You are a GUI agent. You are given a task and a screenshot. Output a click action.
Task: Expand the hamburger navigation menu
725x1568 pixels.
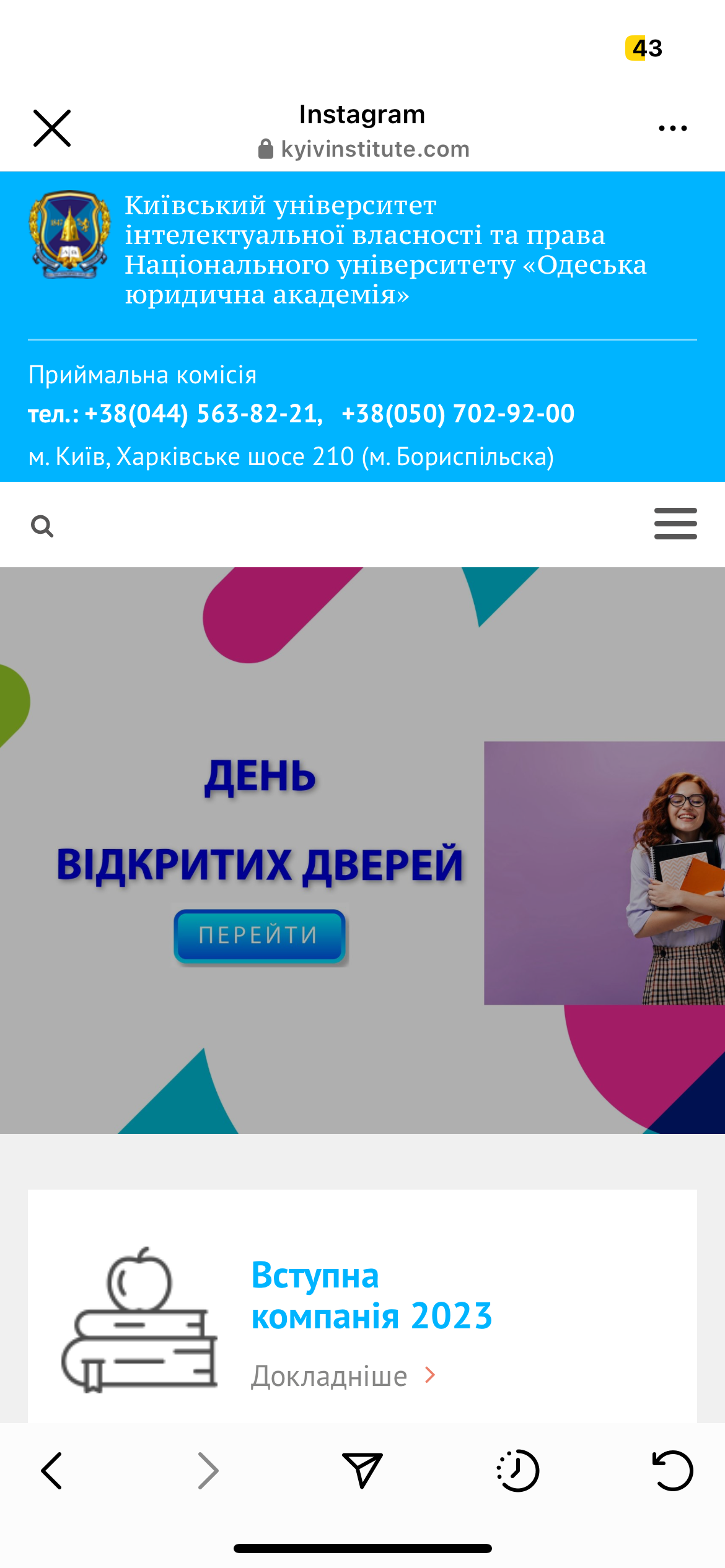coord(675,523)
